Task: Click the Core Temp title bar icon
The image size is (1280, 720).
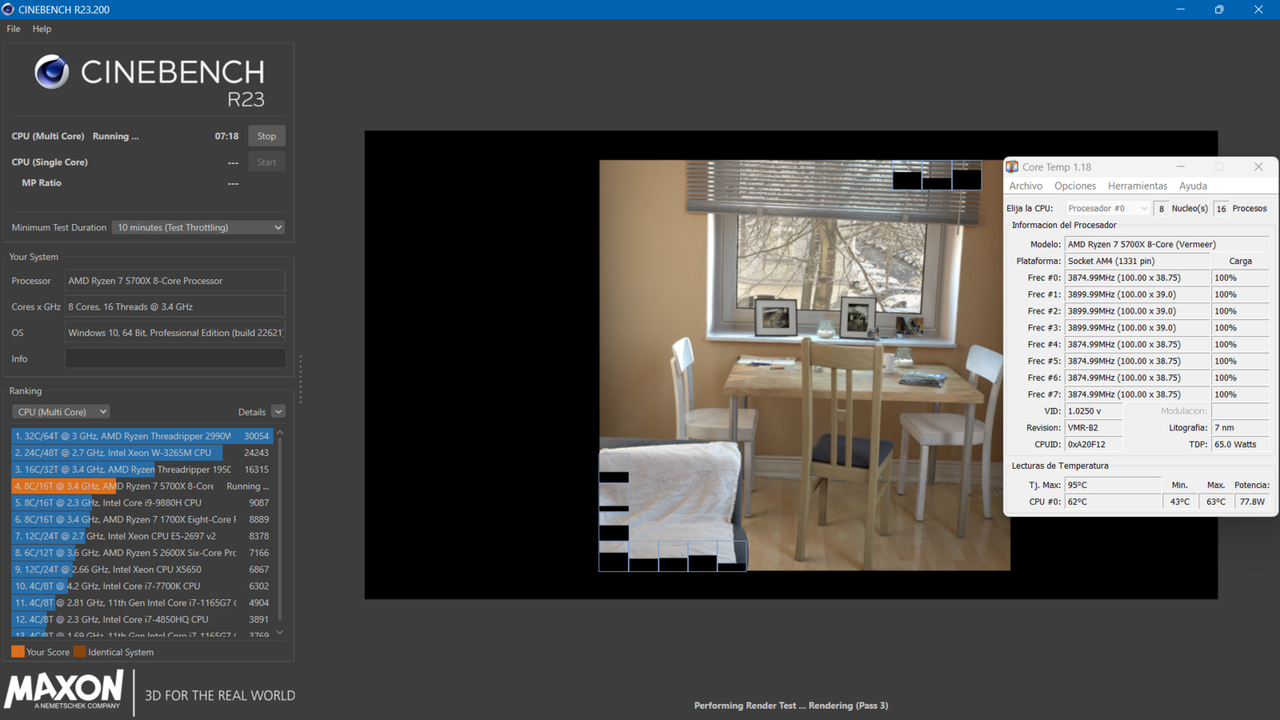Action: pyautogui.click(x=1013, y=167)
